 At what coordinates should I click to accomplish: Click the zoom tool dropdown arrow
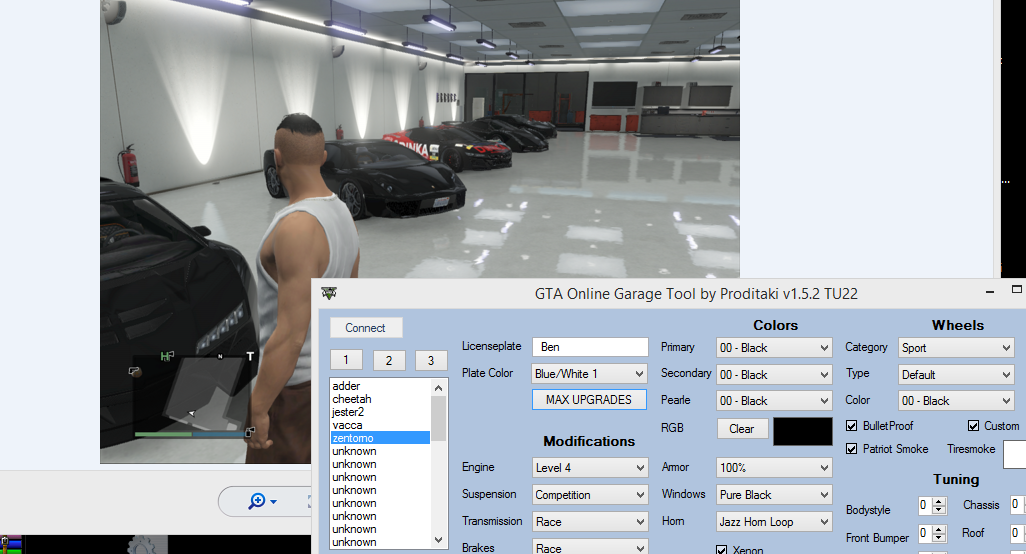[x=274, y=502]
